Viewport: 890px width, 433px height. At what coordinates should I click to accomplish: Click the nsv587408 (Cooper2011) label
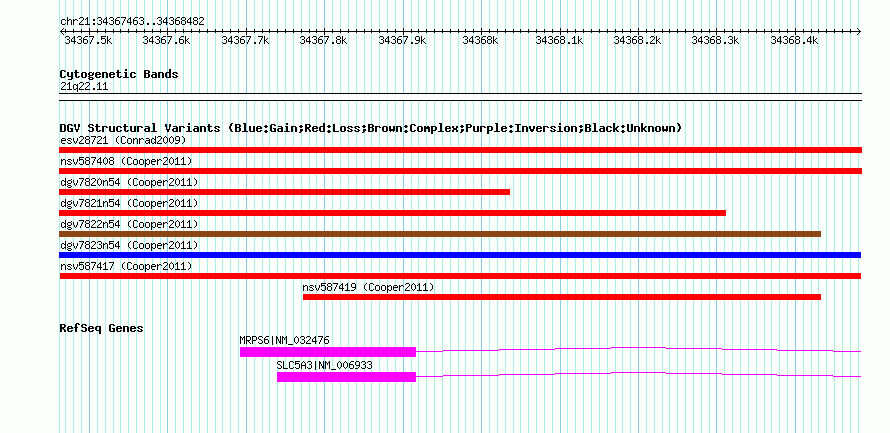[126, 161]
